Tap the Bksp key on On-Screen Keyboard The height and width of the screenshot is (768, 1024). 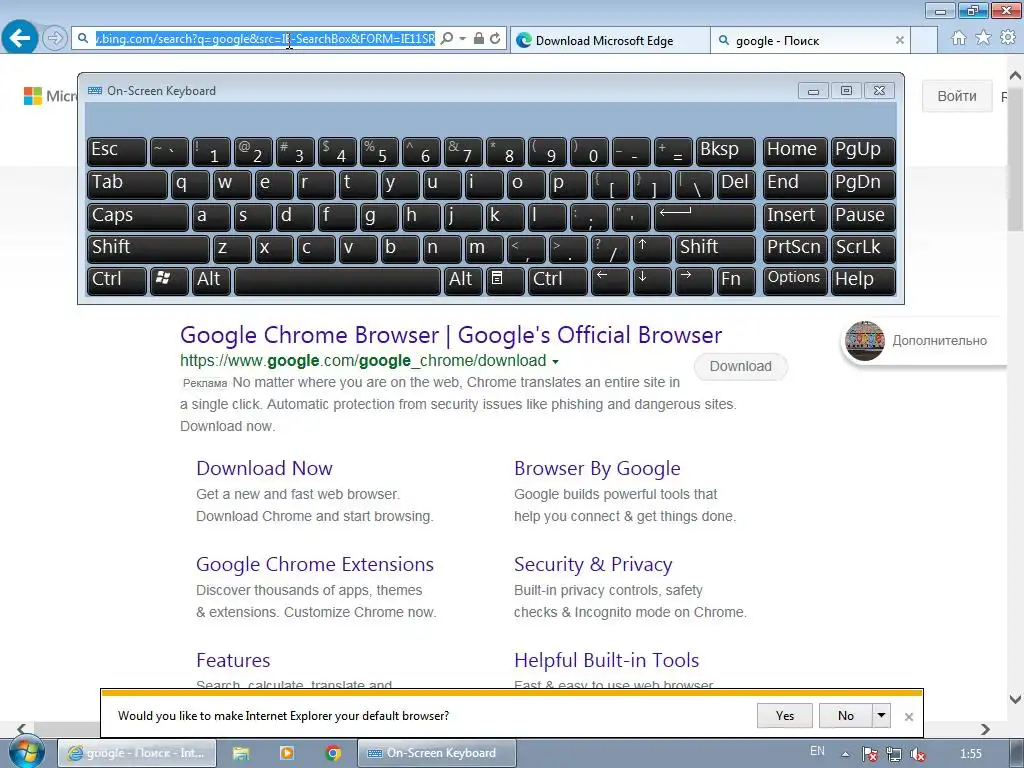click(726, 152)
